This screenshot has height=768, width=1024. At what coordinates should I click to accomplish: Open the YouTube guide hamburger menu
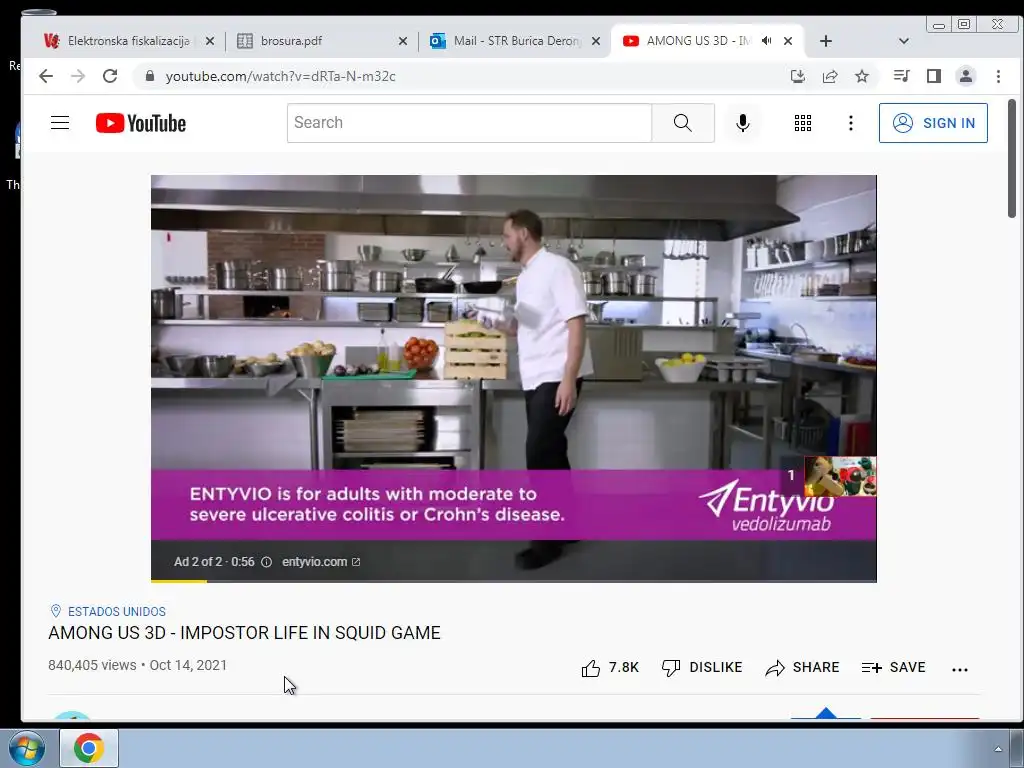[60, 123]
